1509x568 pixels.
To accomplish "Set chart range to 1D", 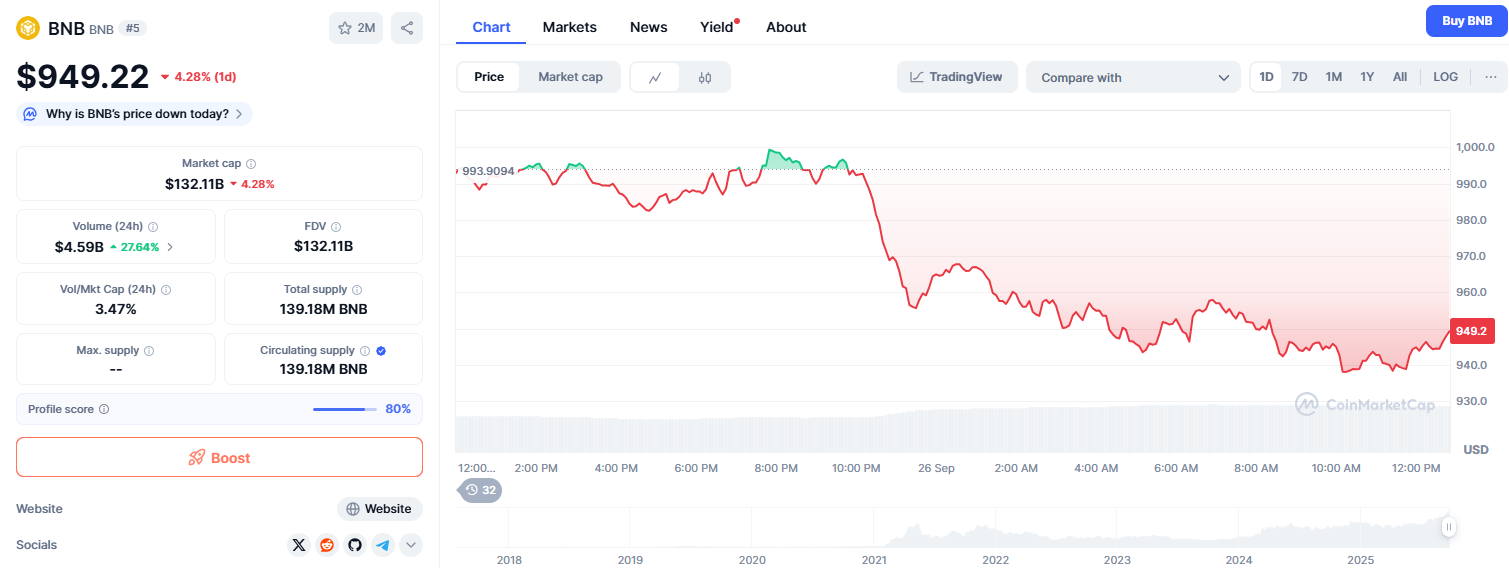I will pyautogui.click(x=1266, y=77).
